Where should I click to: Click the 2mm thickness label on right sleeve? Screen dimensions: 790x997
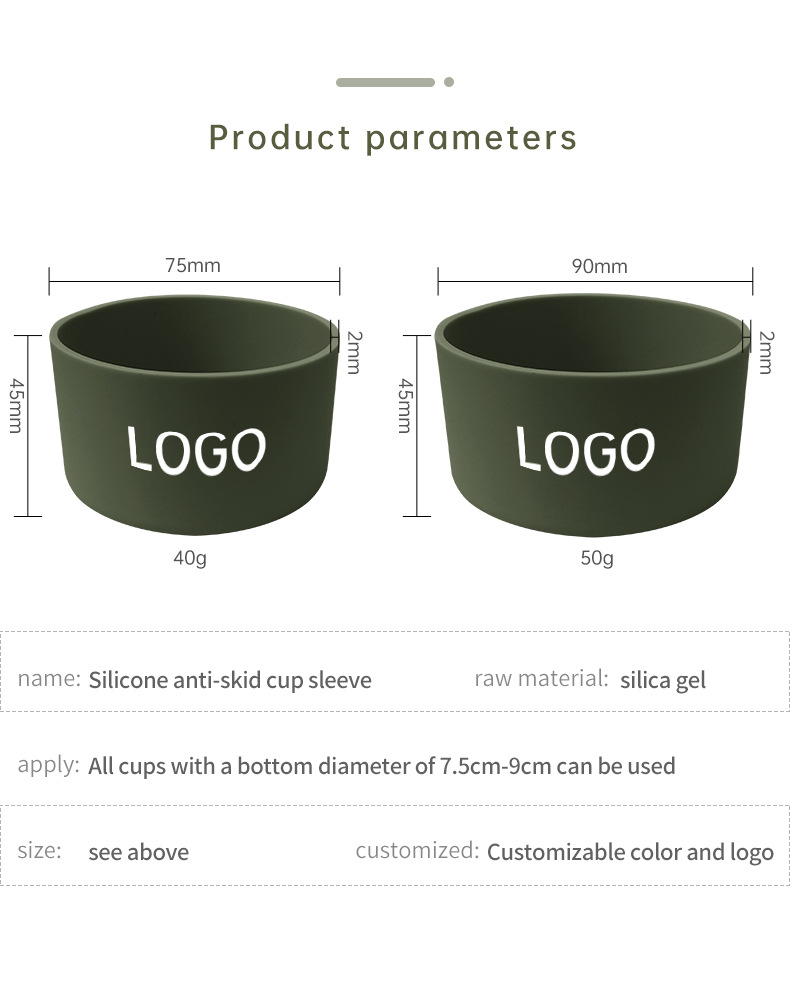766,352
